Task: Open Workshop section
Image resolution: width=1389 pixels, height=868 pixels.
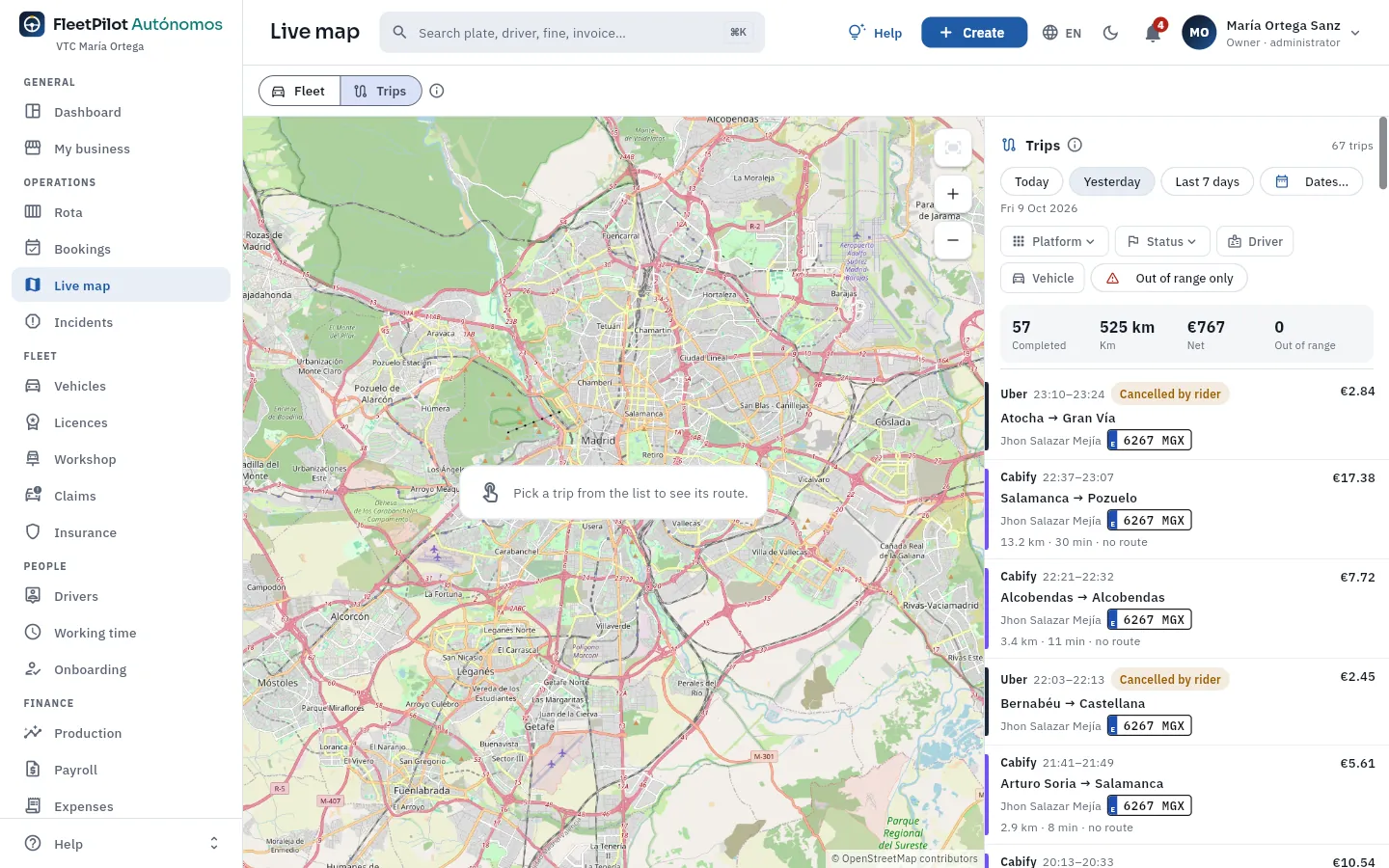Action: point(121,459)
